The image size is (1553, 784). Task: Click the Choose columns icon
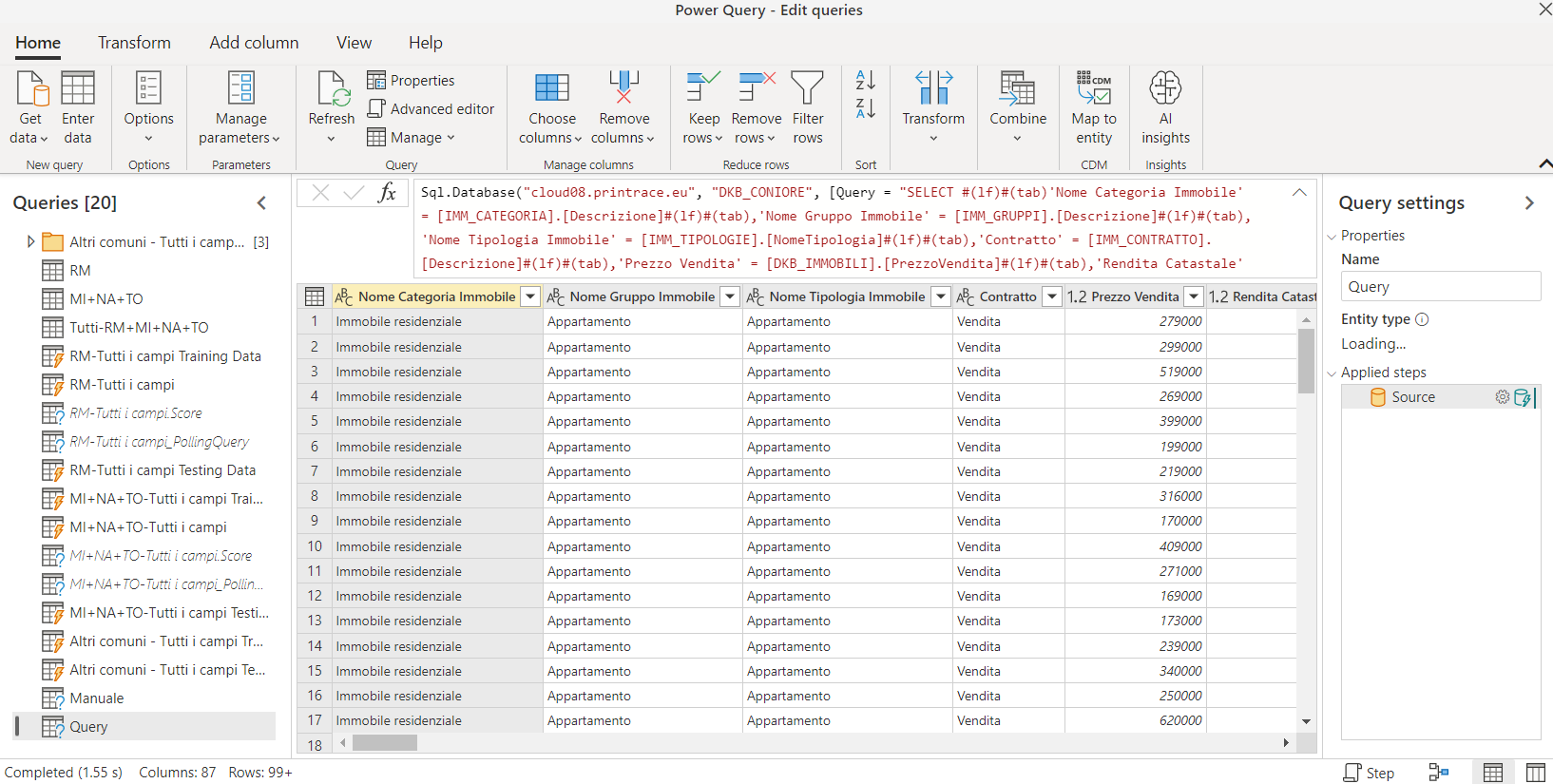(552, 87)
